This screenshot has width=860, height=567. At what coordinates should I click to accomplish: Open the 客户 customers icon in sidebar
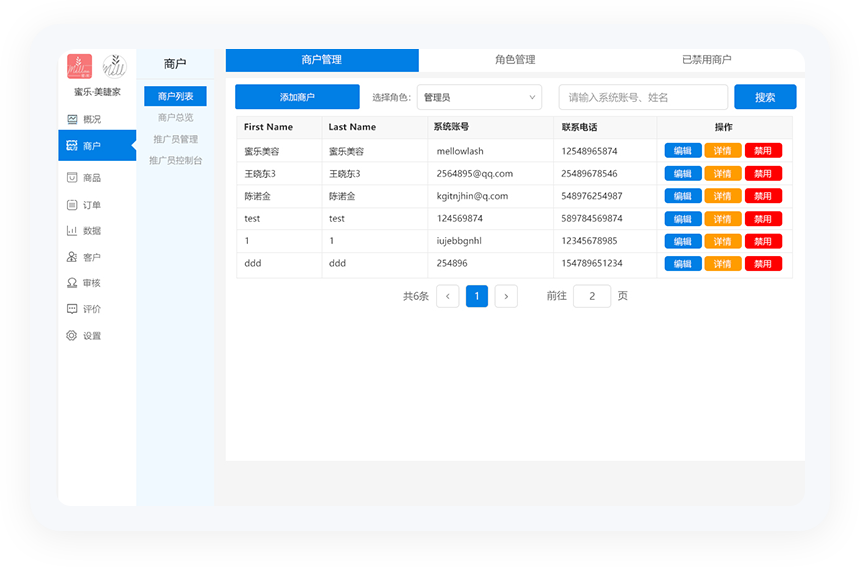[x=72, y=257]
